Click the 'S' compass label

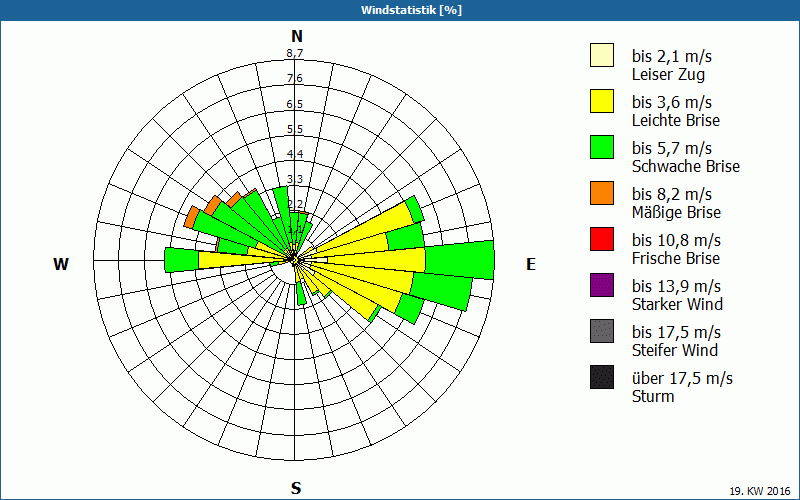296,488
